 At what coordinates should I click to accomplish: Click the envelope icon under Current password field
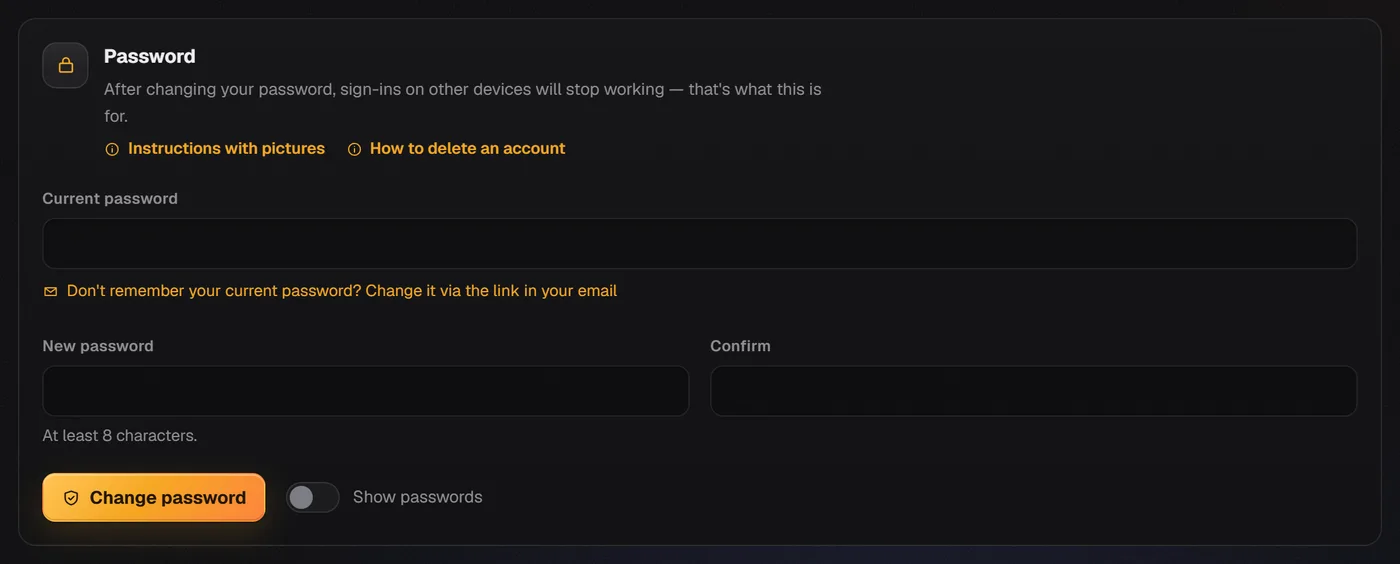(x=50, y=292)
